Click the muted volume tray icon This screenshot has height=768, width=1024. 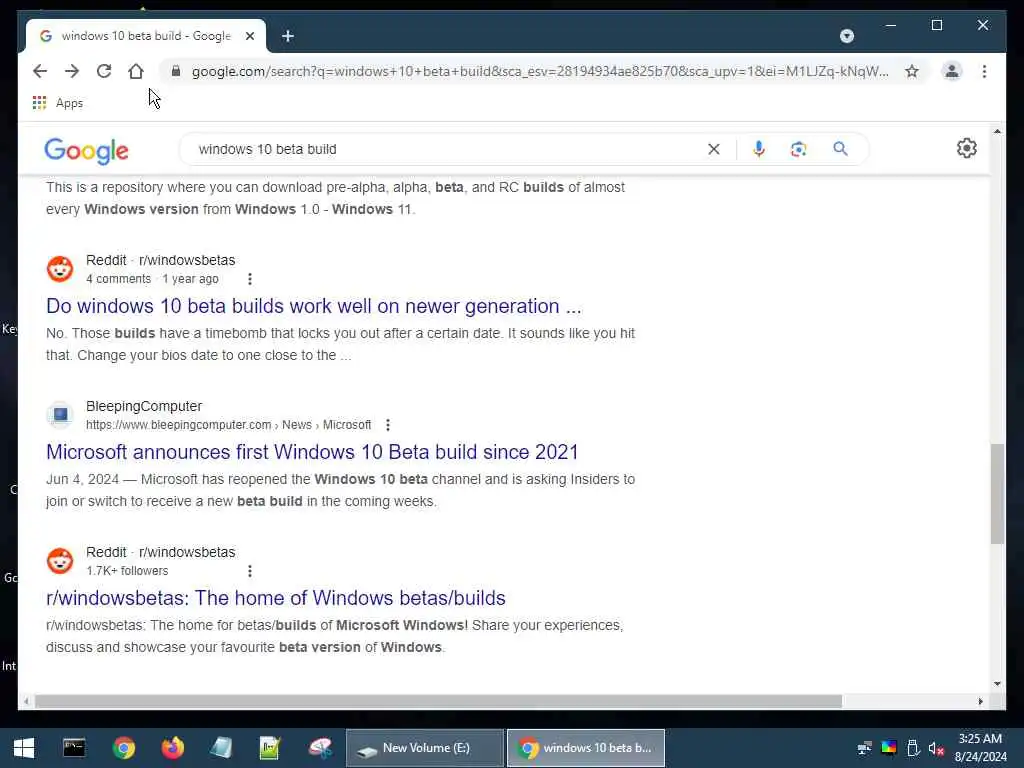(936, 748)
